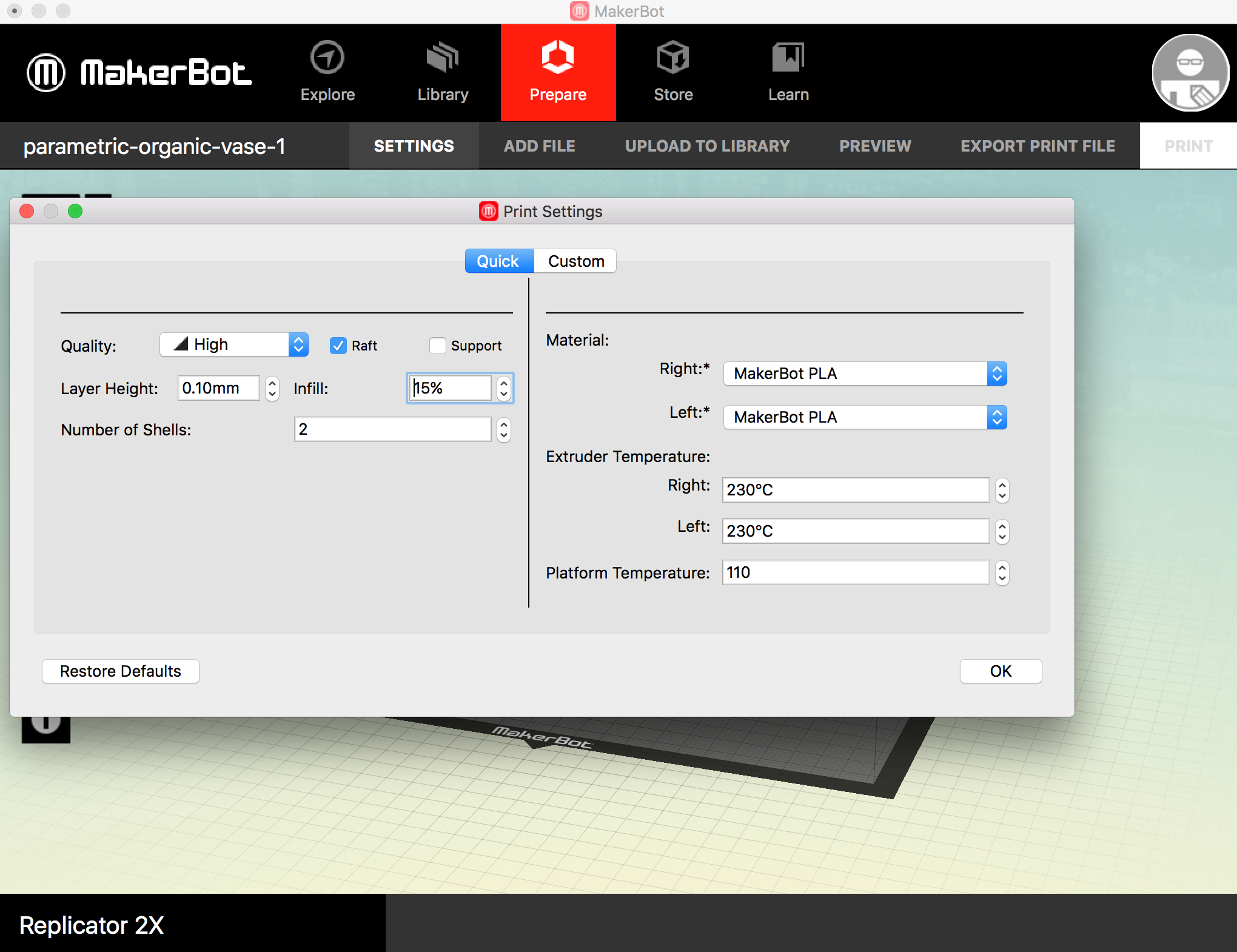
Task: Select the ADD FILE menu item
Action: pyautogui.click(x=539, y=146)
